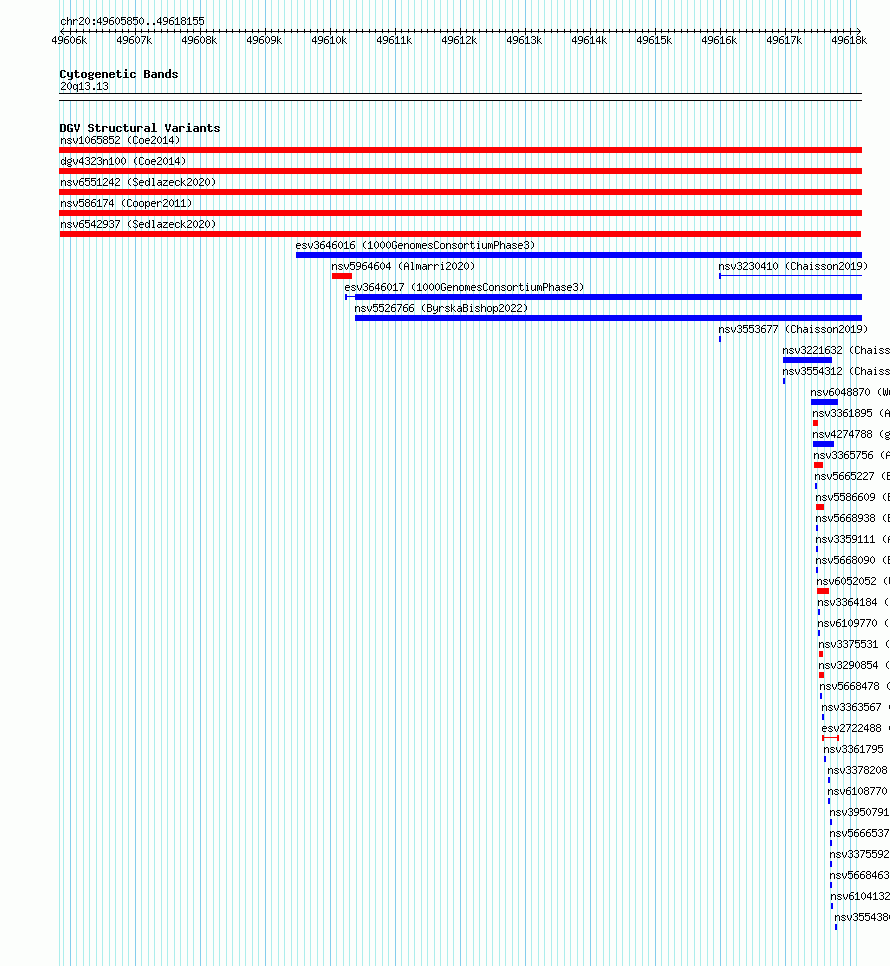Click the red bar beneath dgv4323n100
890x966 pixels.
[x=461, y=171]
